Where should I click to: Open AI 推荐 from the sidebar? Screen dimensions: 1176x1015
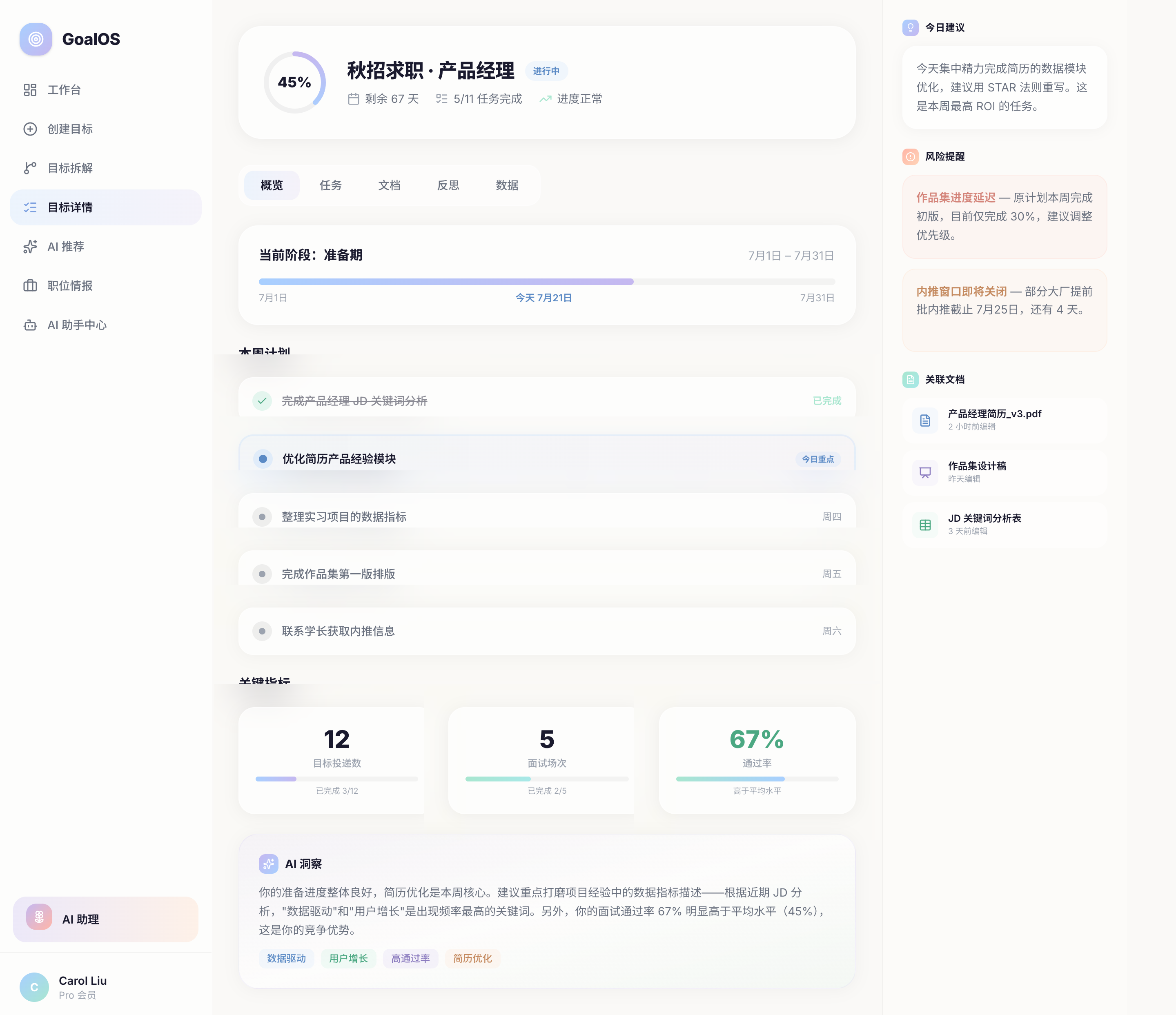point(106,246)
